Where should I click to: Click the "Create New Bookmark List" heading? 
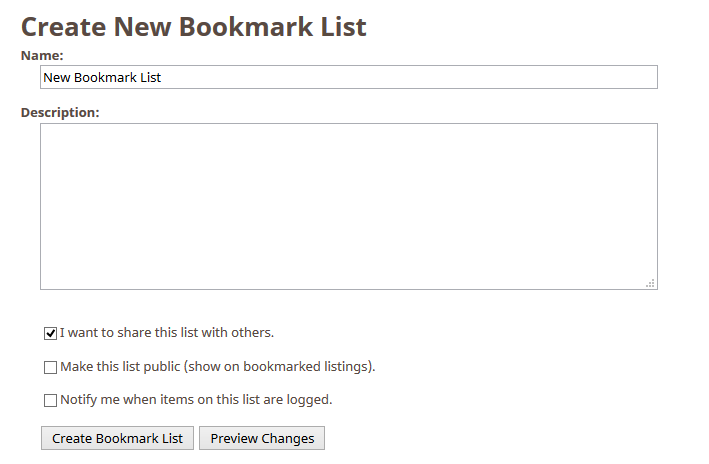(194, 27)
